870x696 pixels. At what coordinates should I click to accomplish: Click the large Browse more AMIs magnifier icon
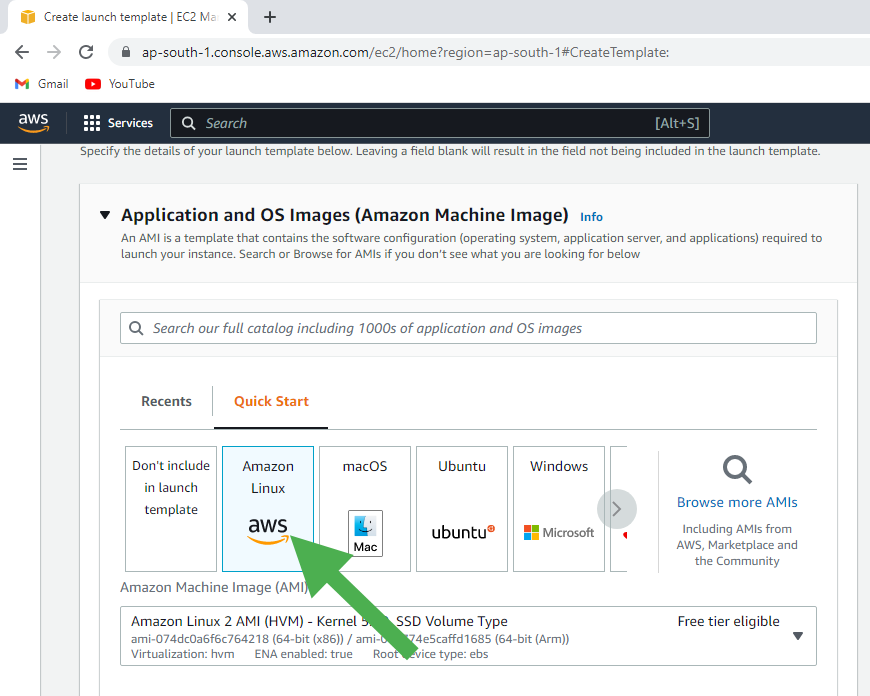click(x=737, y=470)
